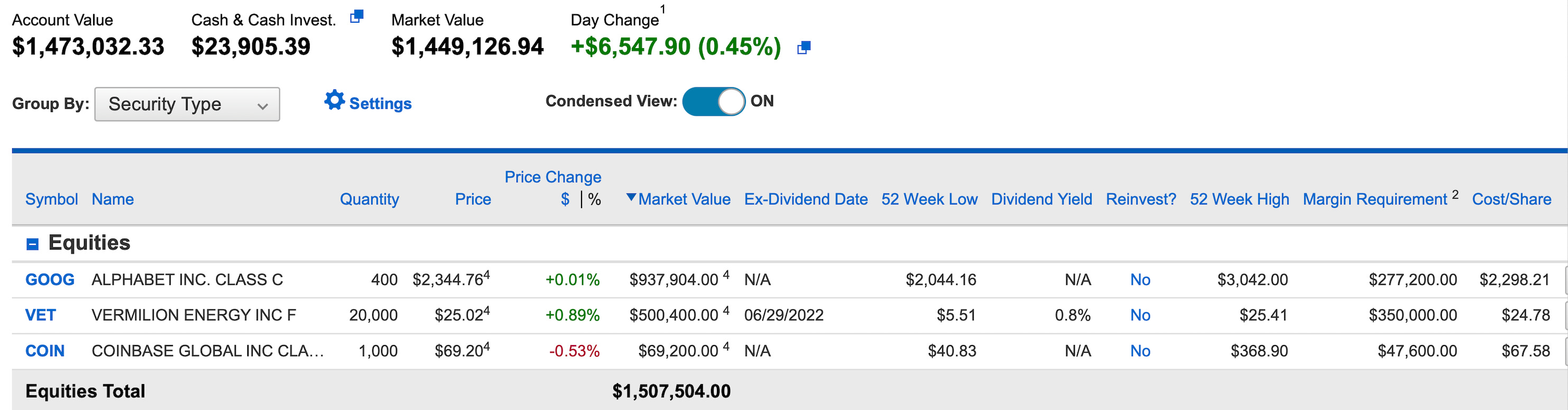1568x410 pixels.
Task: Sort by Dividend Yield column
Action: tap(1041, 199)
